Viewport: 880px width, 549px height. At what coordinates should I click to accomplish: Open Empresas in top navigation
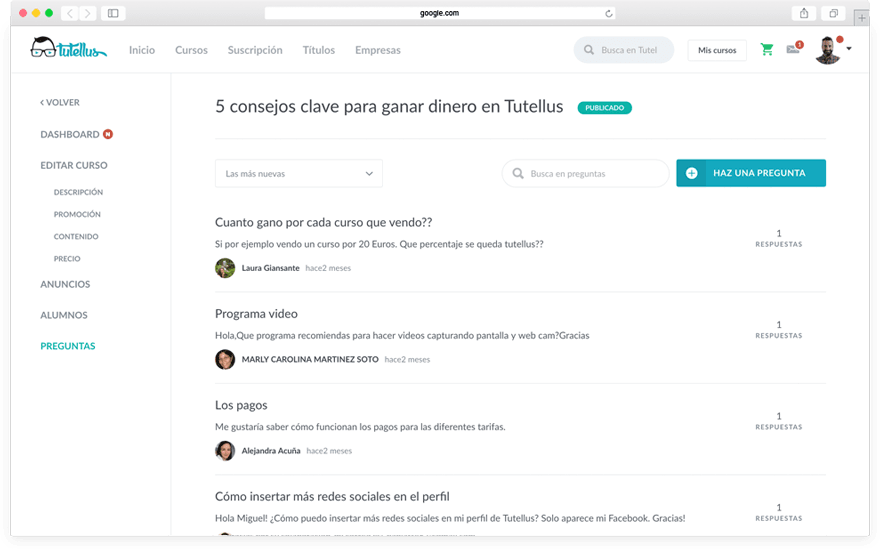(378, 50)
